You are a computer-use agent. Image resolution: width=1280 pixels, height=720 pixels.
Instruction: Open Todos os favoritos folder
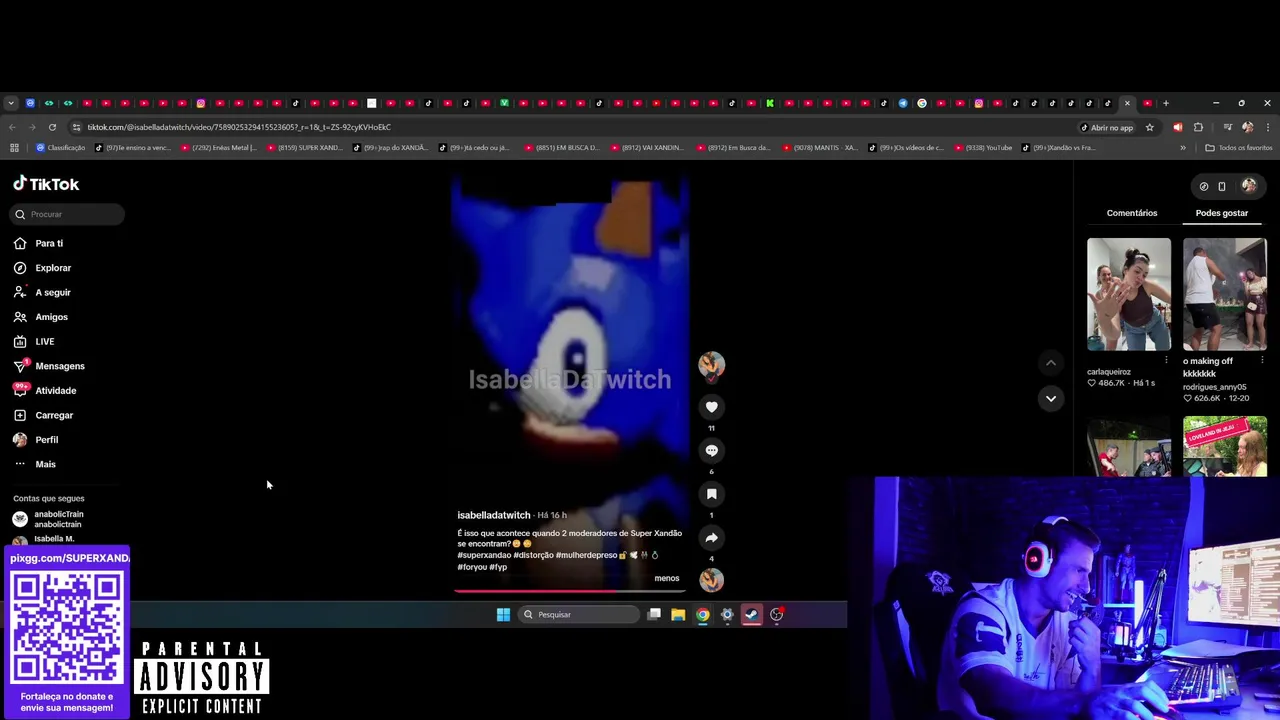point(1239,148)
